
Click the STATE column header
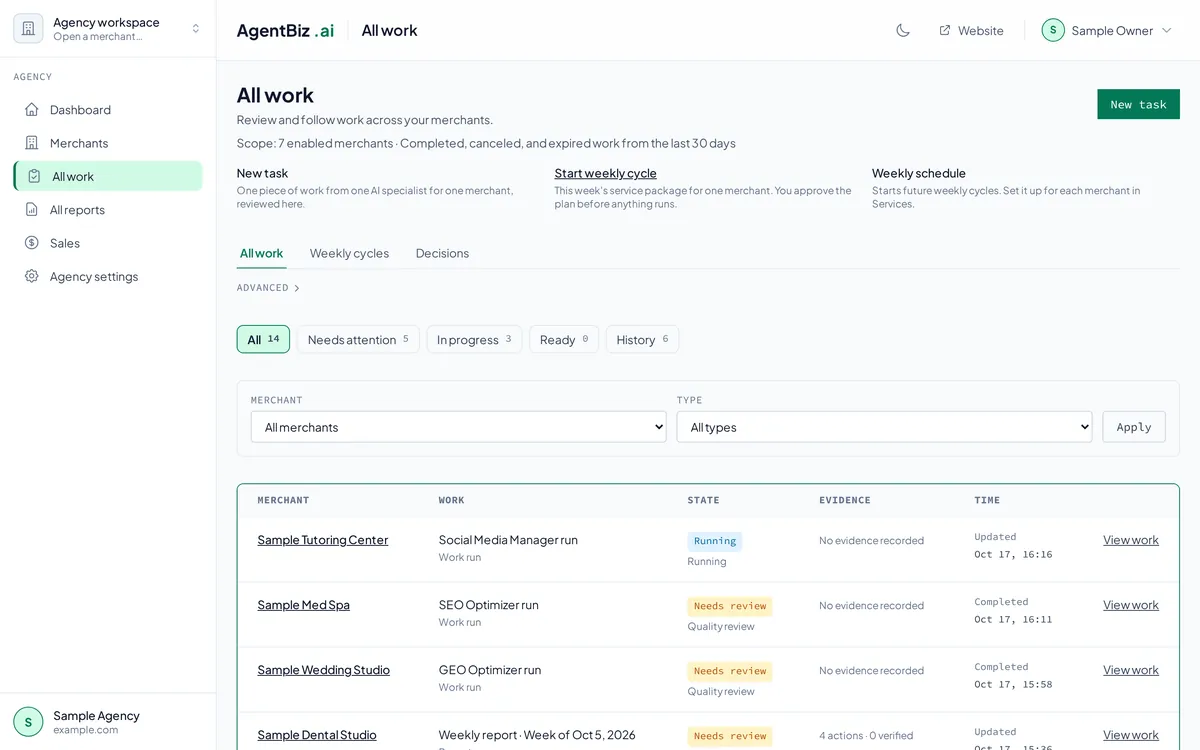(703, 500)
